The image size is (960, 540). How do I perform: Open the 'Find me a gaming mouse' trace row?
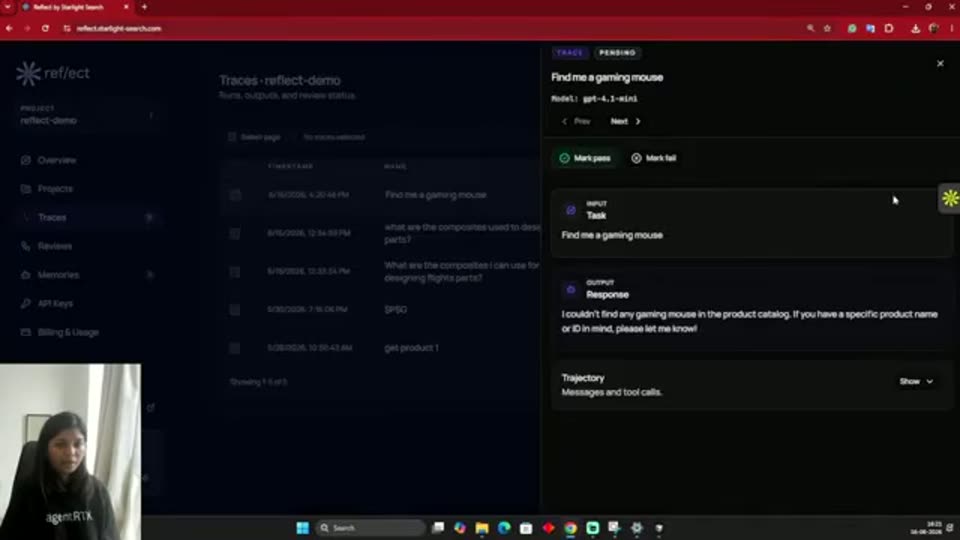click(381, 195)
